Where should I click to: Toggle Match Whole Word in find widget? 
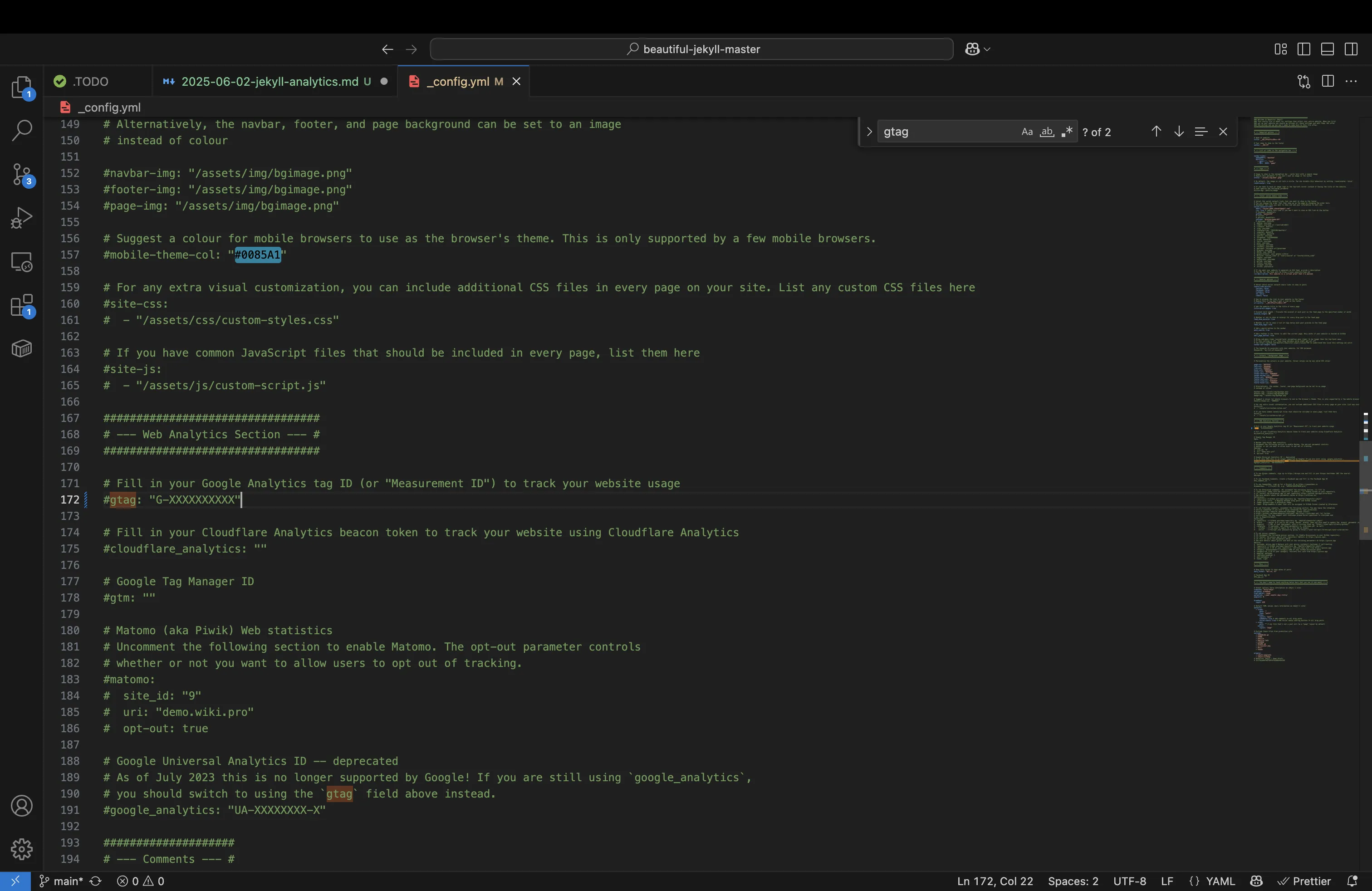1046,132
